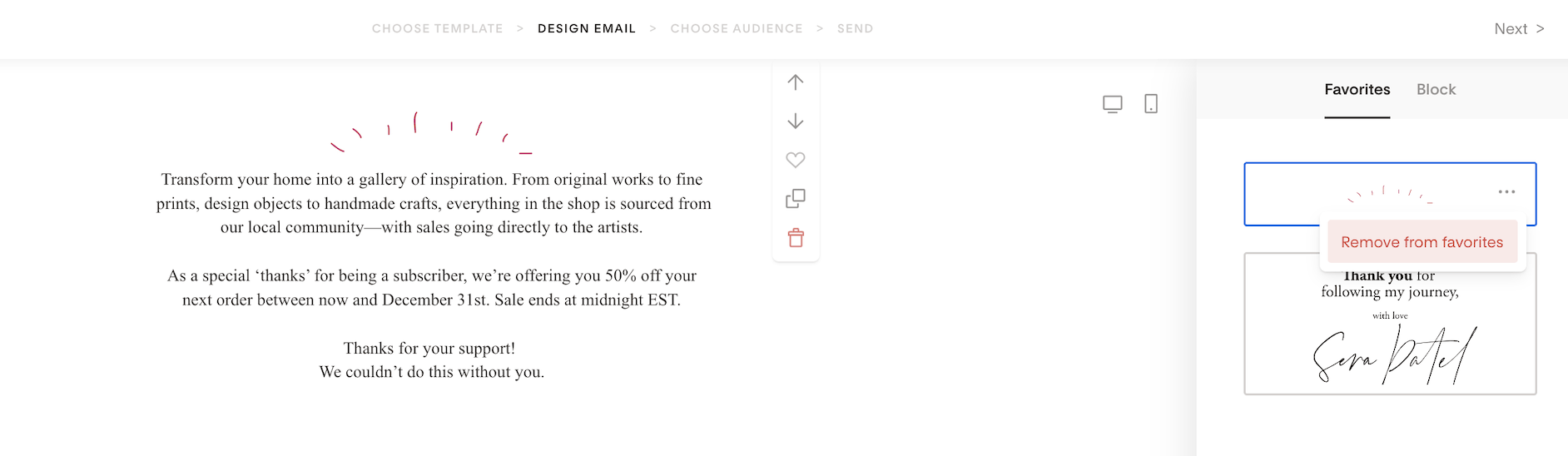
Task: Click the Transform your home paragraph
Action: [434, 203]
